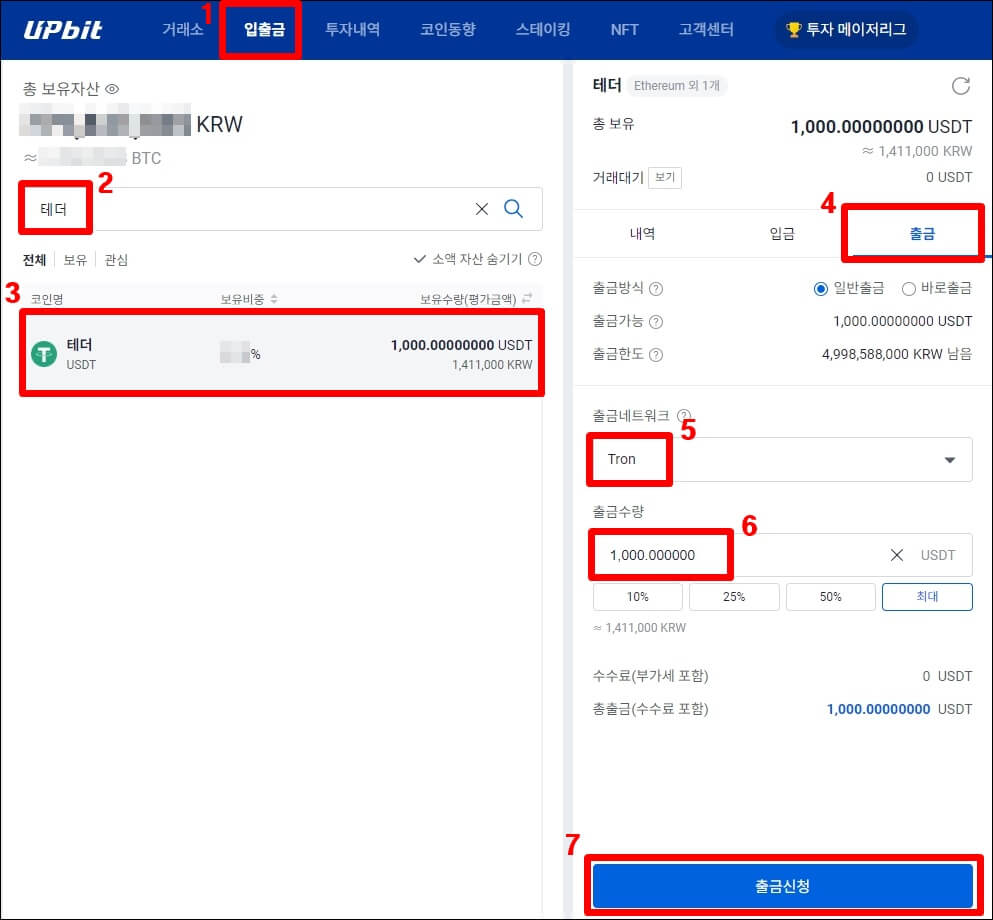Open help icon for 출금한도
Viewport: 993px width, 920px height.
(x=657, y=355)
